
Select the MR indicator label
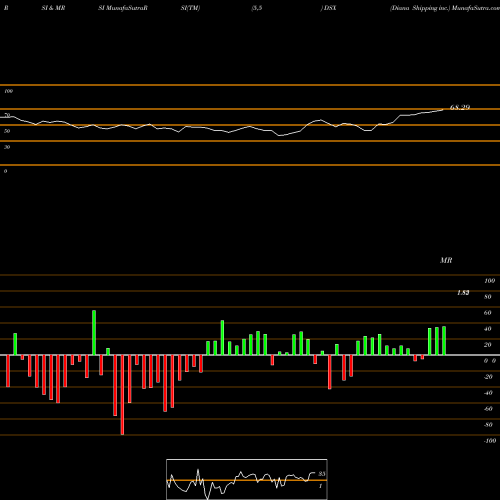(446, 260)
